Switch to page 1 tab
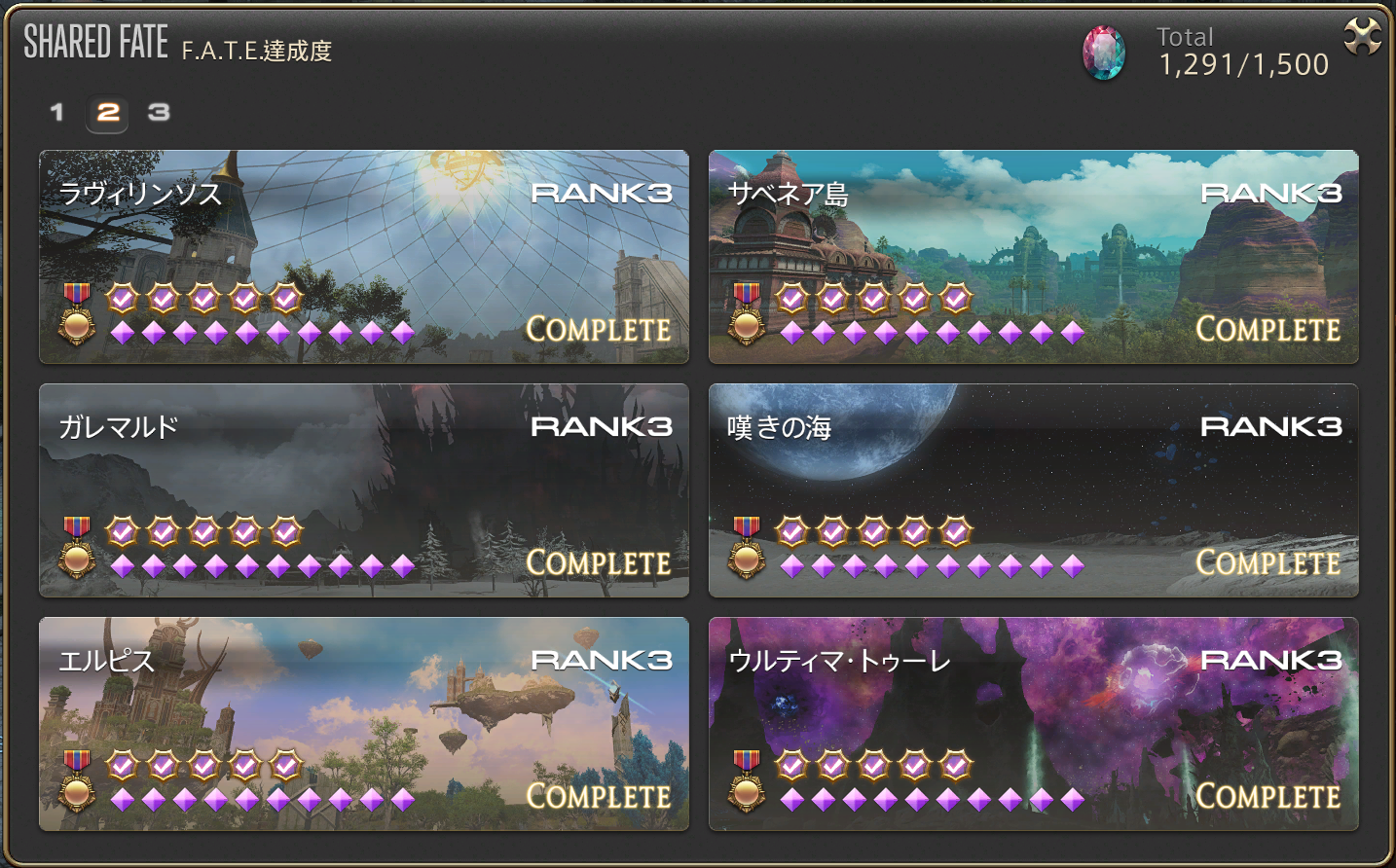The height and width of the screenshot is (868, 1396). 57,113
